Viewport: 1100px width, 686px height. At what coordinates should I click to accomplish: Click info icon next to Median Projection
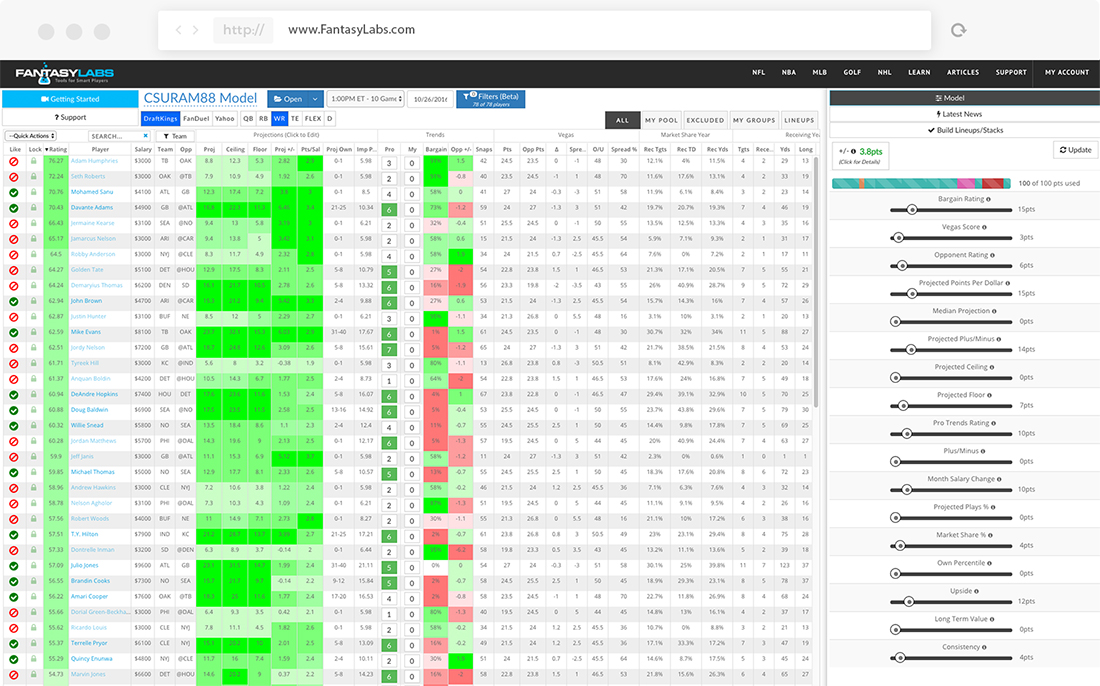(994, 311)
